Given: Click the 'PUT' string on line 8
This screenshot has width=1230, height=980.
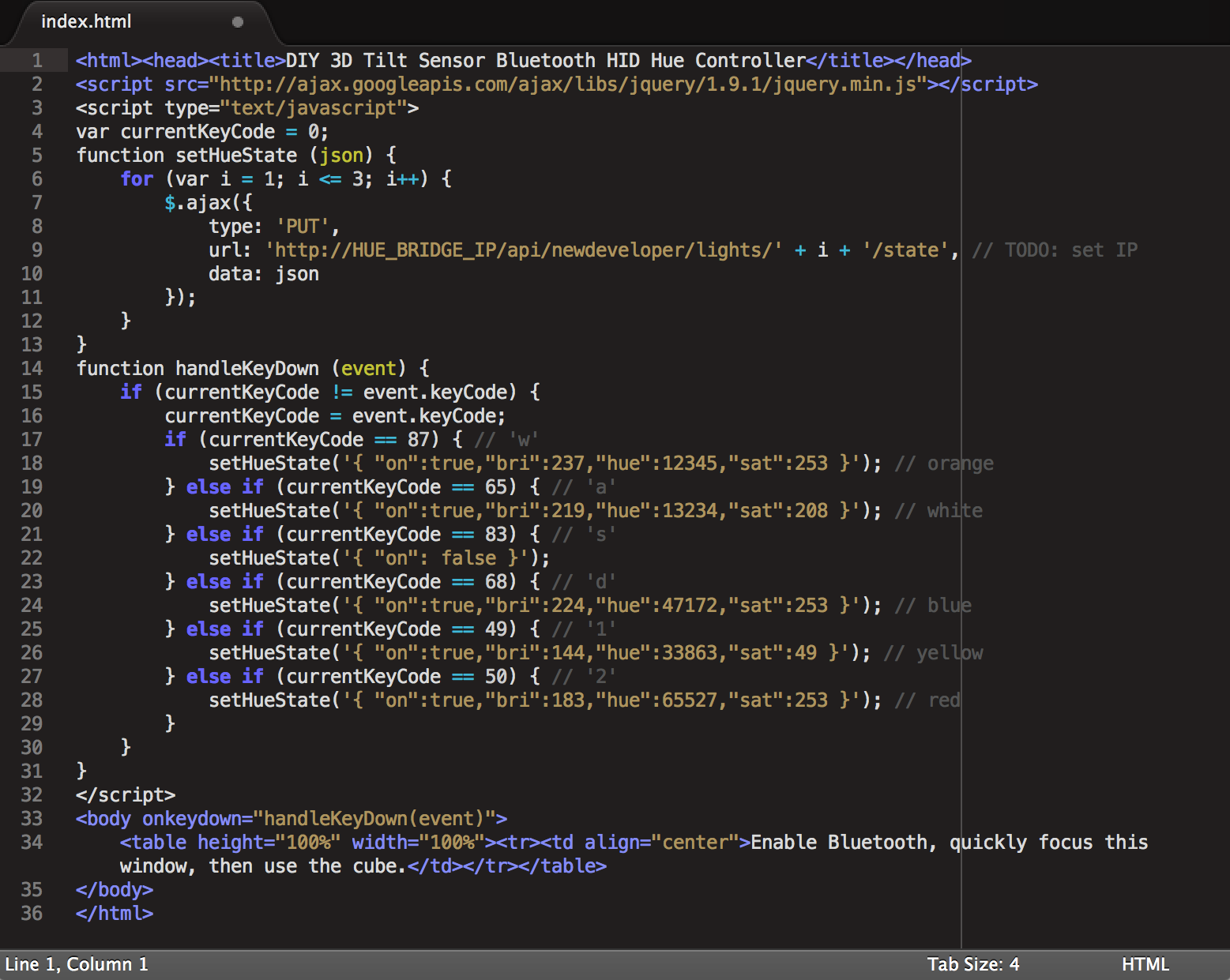Looking at the screenshot, I should pyautogui.click(x=303, y=227).
